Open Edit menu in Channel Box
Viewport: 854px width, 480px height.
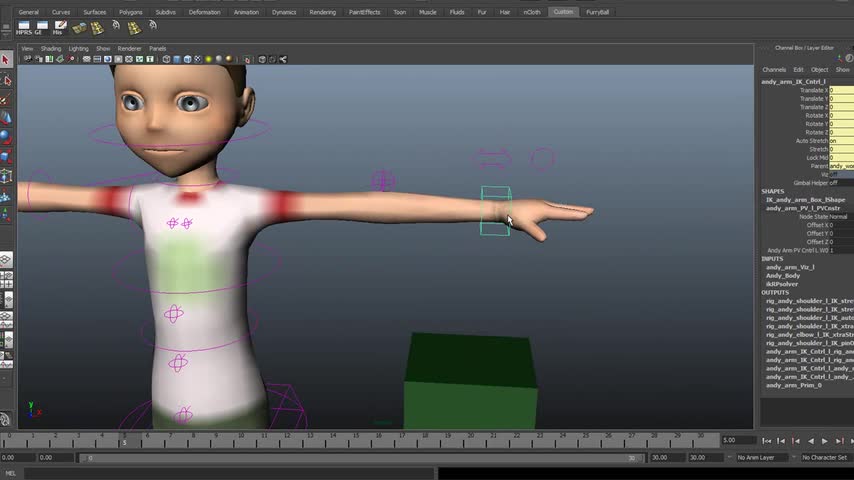pyautogui.click(x=798, y=70)
